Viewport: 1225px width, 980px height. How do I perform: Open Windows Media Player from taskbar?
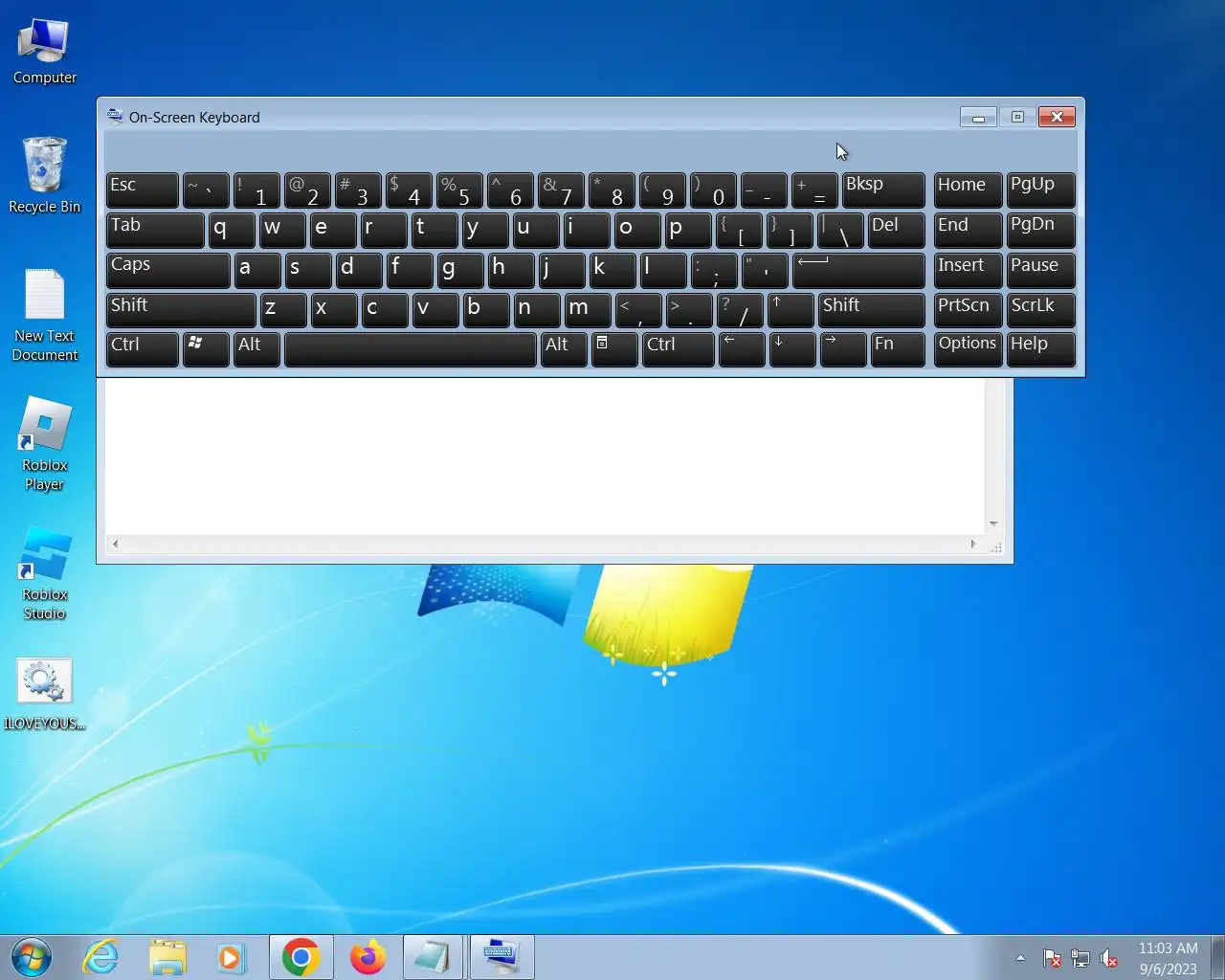coord(231,957)
